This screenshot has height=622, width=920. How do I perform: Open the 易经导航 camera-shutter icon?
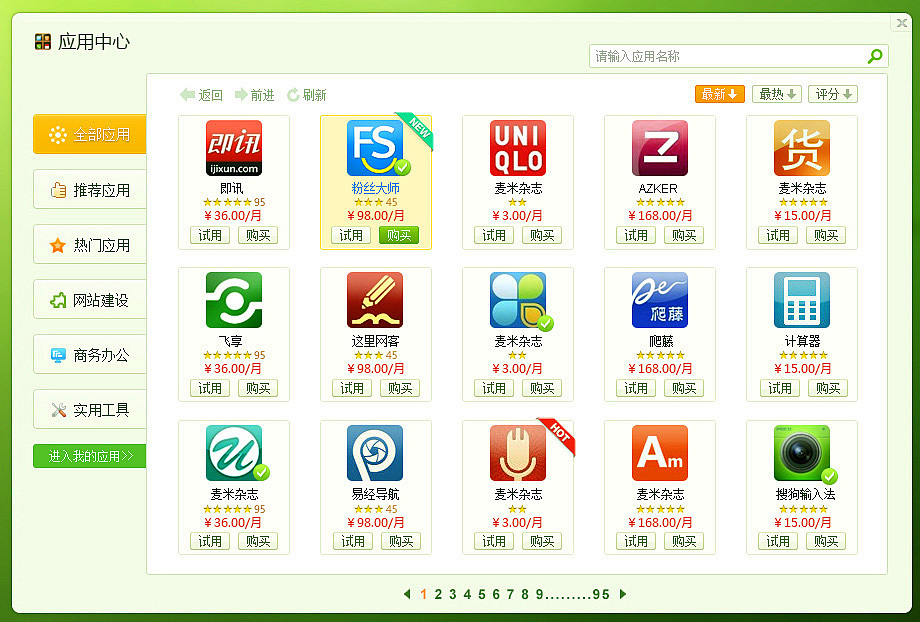pos(376,454)
